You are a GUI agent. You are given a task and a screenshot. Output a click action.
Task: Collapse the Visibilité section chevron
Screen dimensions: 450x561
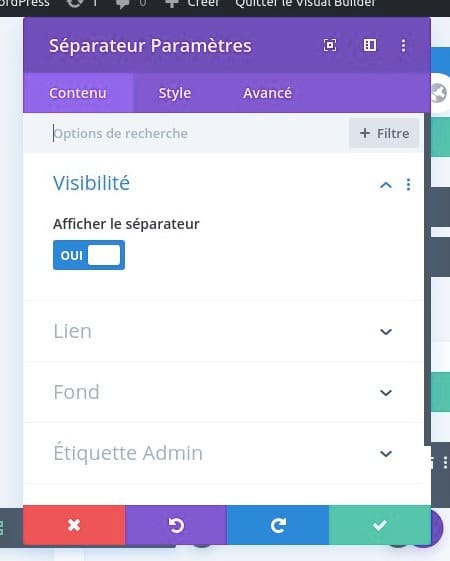[x=386, y=185]
